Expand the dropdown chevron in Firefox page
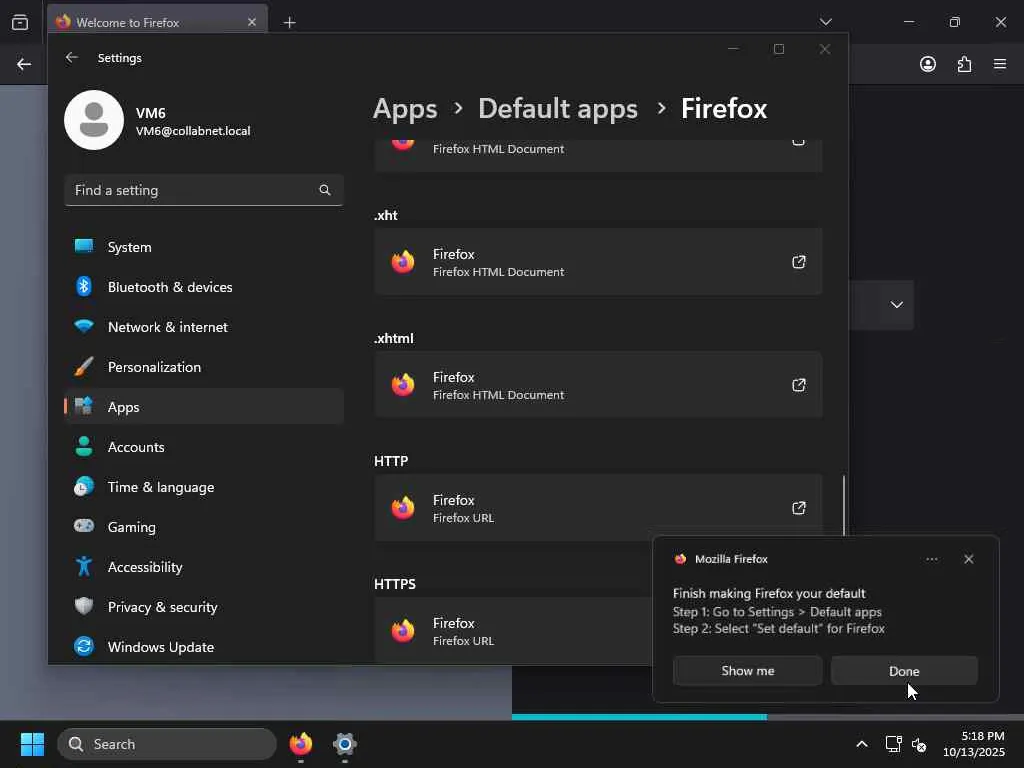The height and width of the screenshot is (768, 1024). (x=897, y=304)
